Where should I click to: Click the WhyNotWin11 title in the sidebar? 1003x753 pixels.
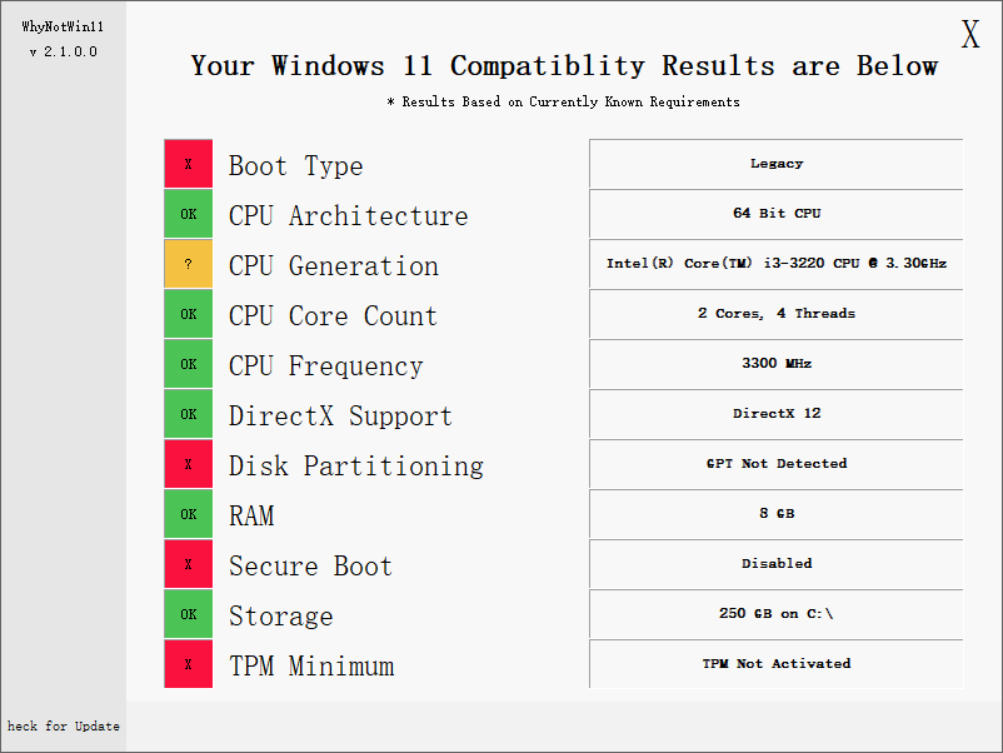coord(62,27)
